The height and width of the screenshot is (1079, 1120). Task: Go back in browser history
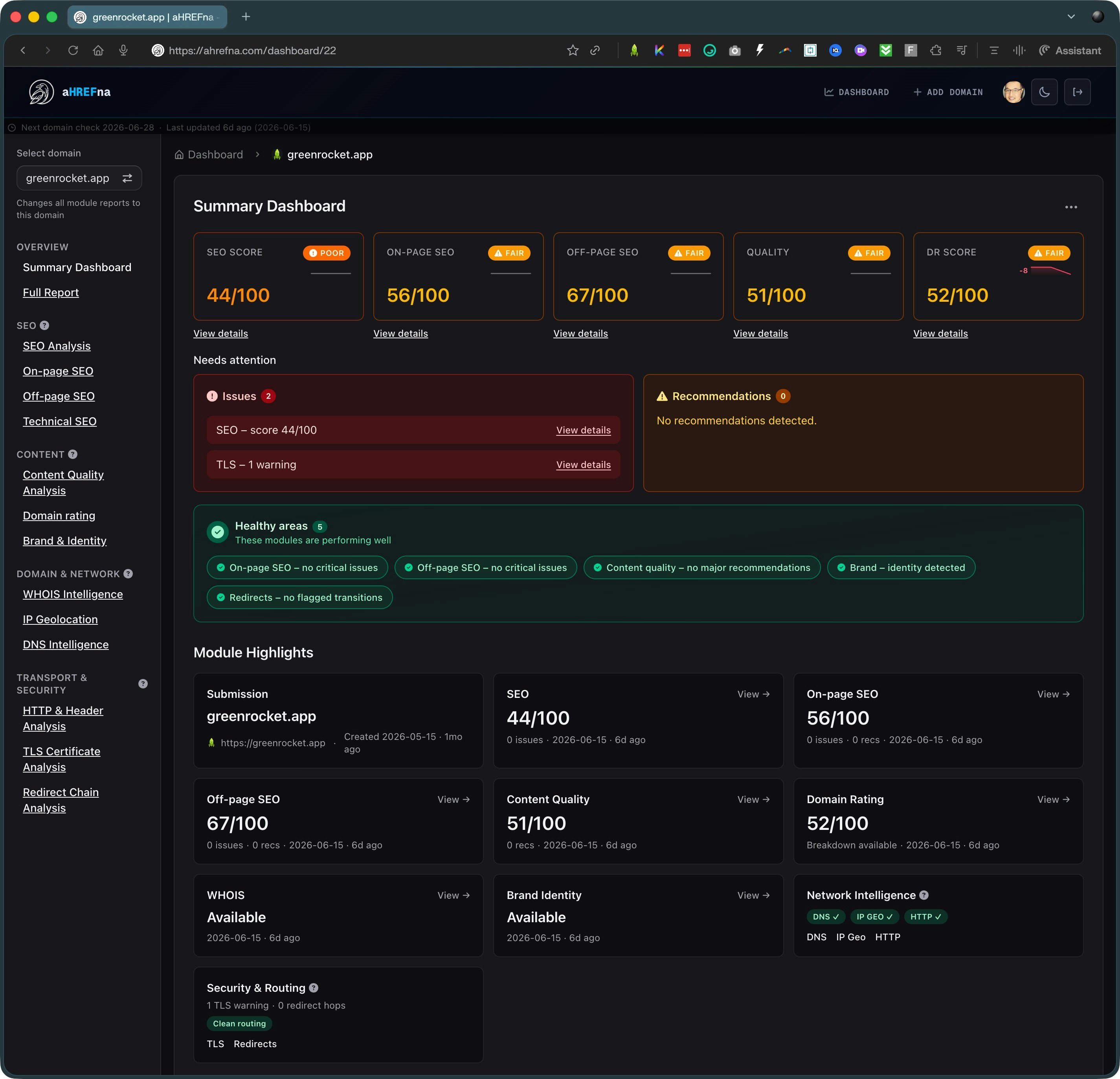pos(23,50)
